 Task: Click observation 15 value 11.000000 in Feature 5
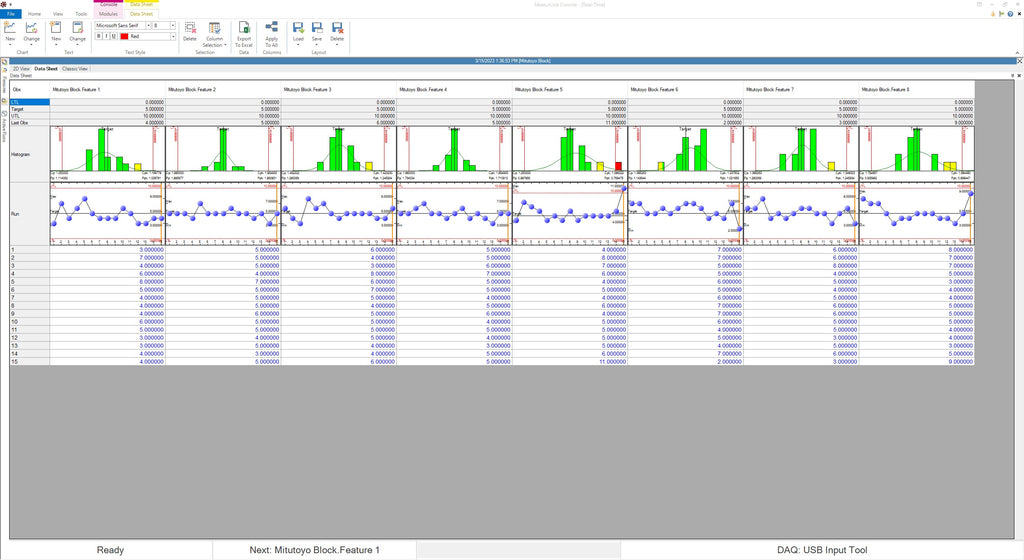(570, 362)
